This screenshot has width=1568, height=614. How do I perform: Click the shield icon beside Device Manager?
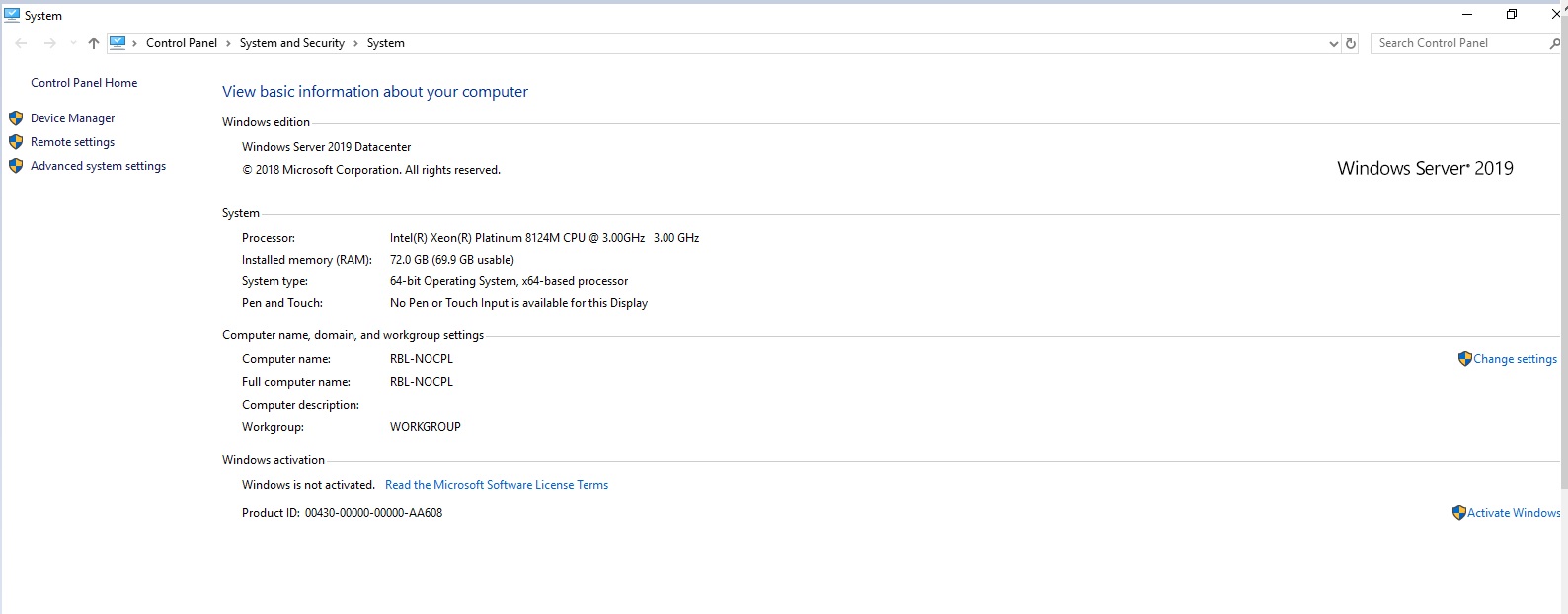click(16, 118)
